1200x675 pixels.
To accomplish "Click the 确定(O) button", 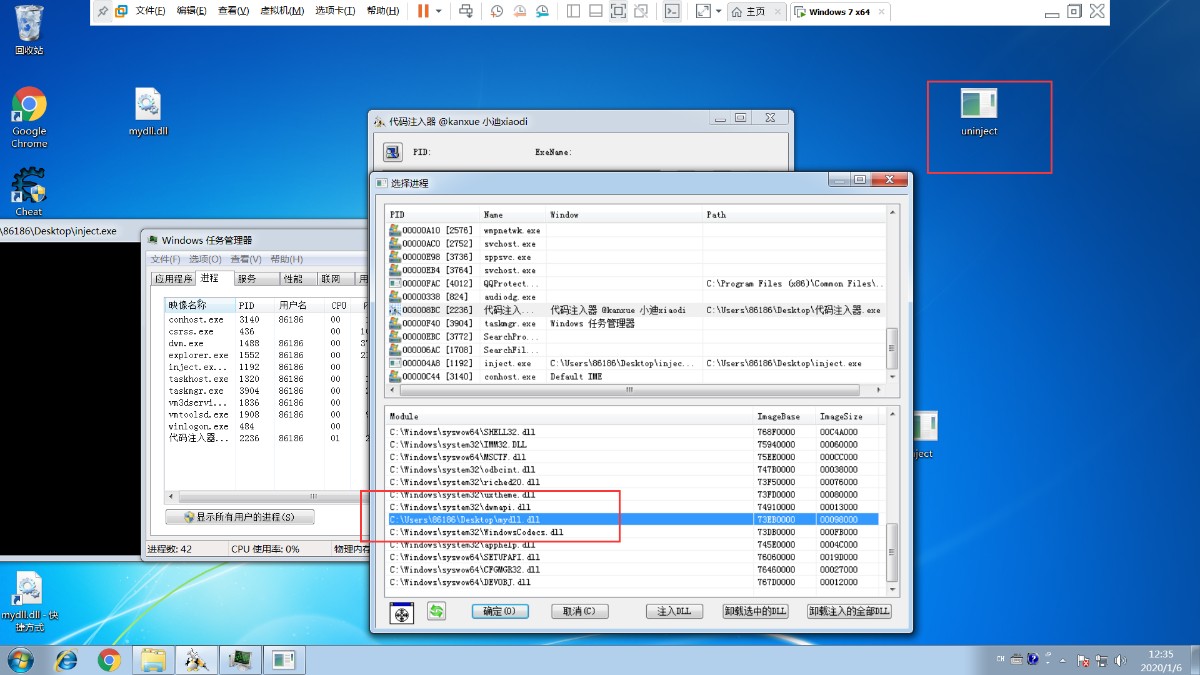I will 499,611.
